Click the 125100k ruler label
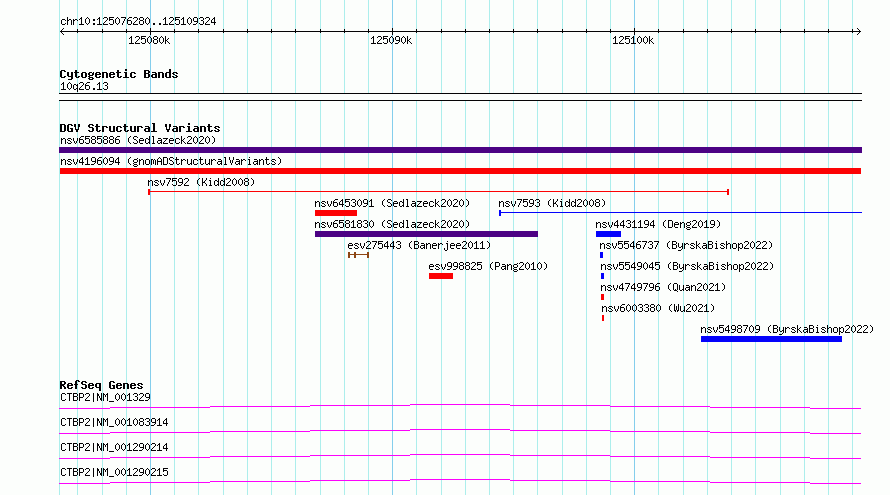The width and height of the screenshot is (890, 495). pos(633,40)
